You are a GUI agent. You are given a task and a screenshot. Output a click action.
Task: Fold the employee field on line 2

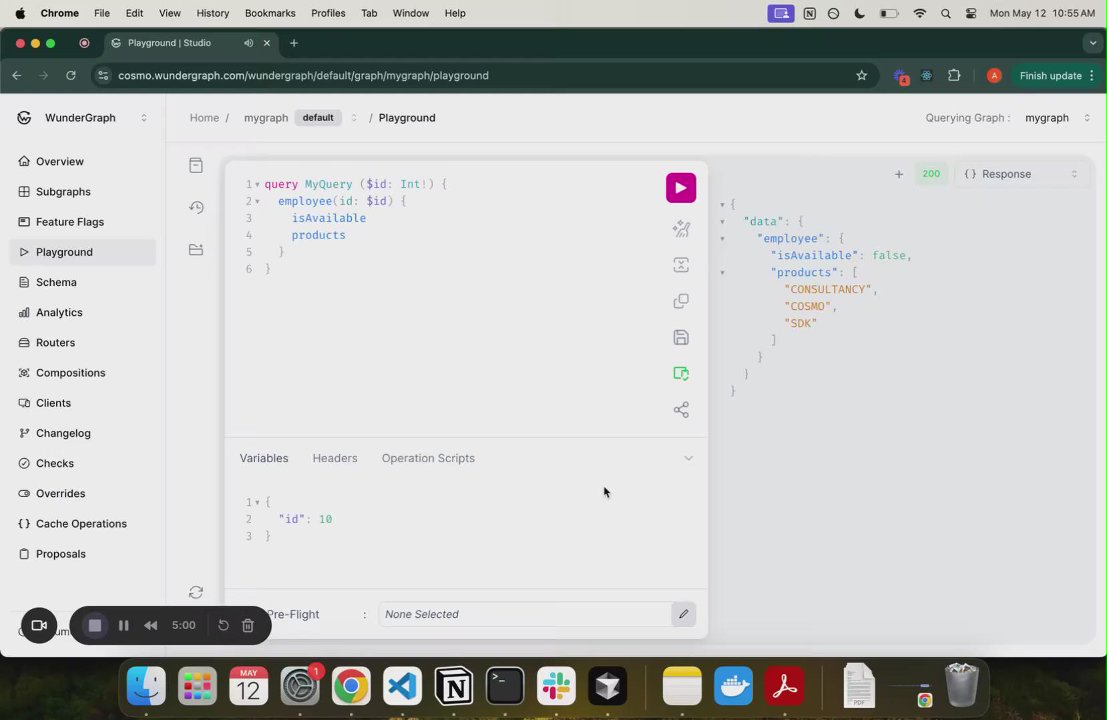257,201
